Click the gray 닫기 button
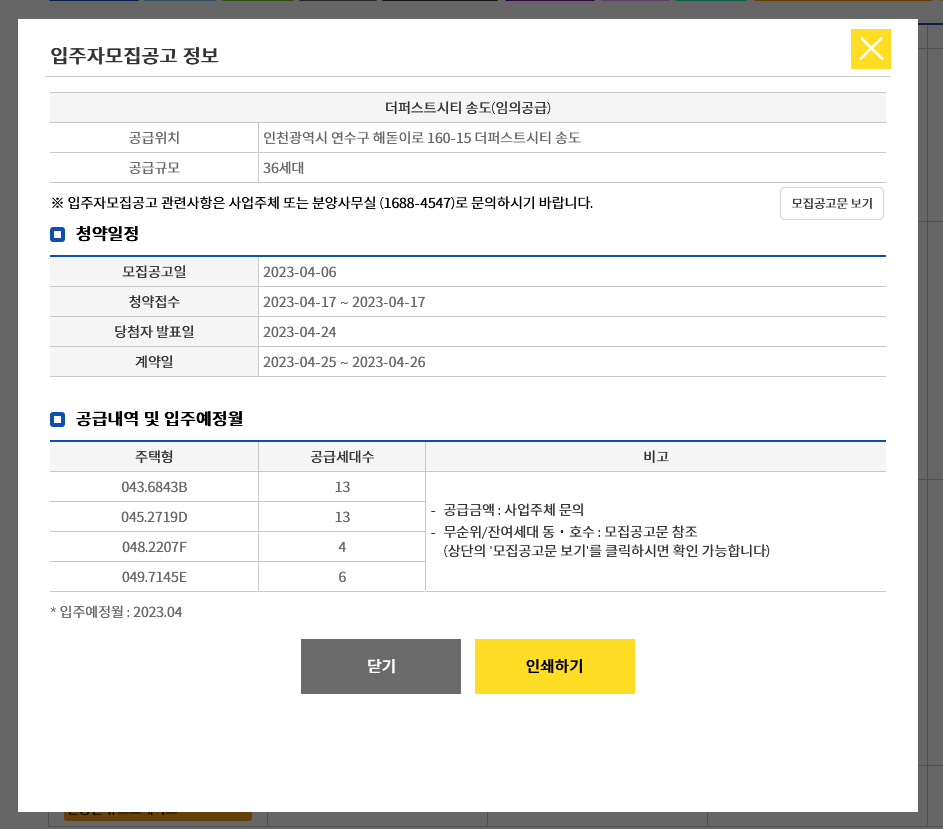The image size is (943, 829). 381,666
